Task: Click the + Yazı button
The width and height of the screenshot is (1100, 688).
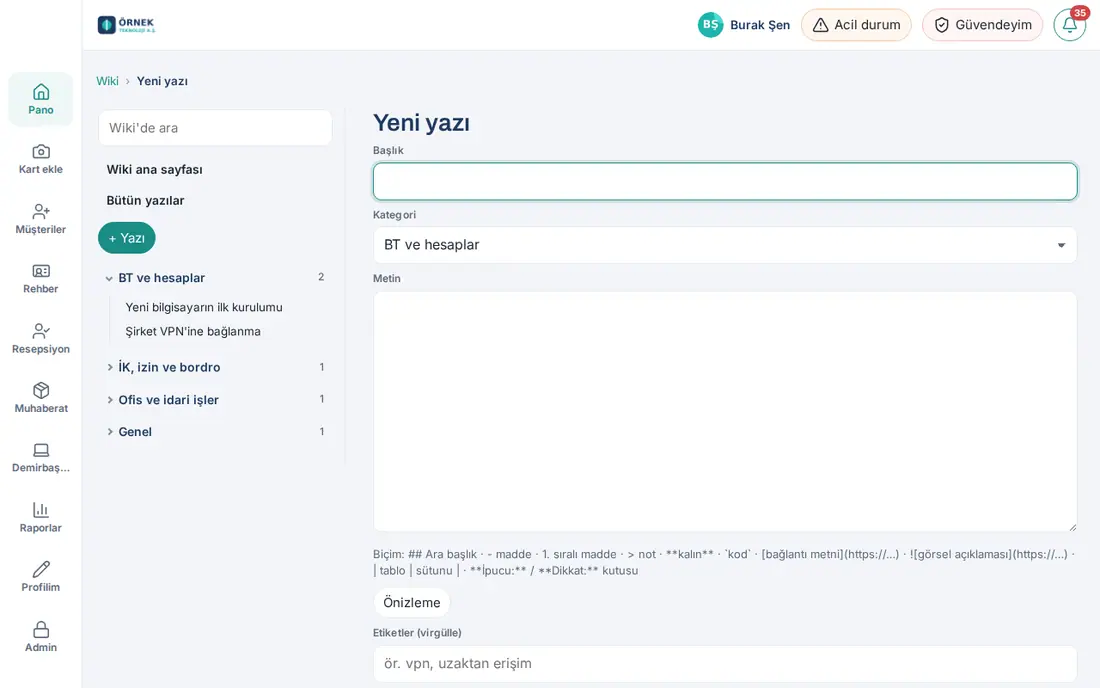Action: pyautogui.click(x=126, y=238)
